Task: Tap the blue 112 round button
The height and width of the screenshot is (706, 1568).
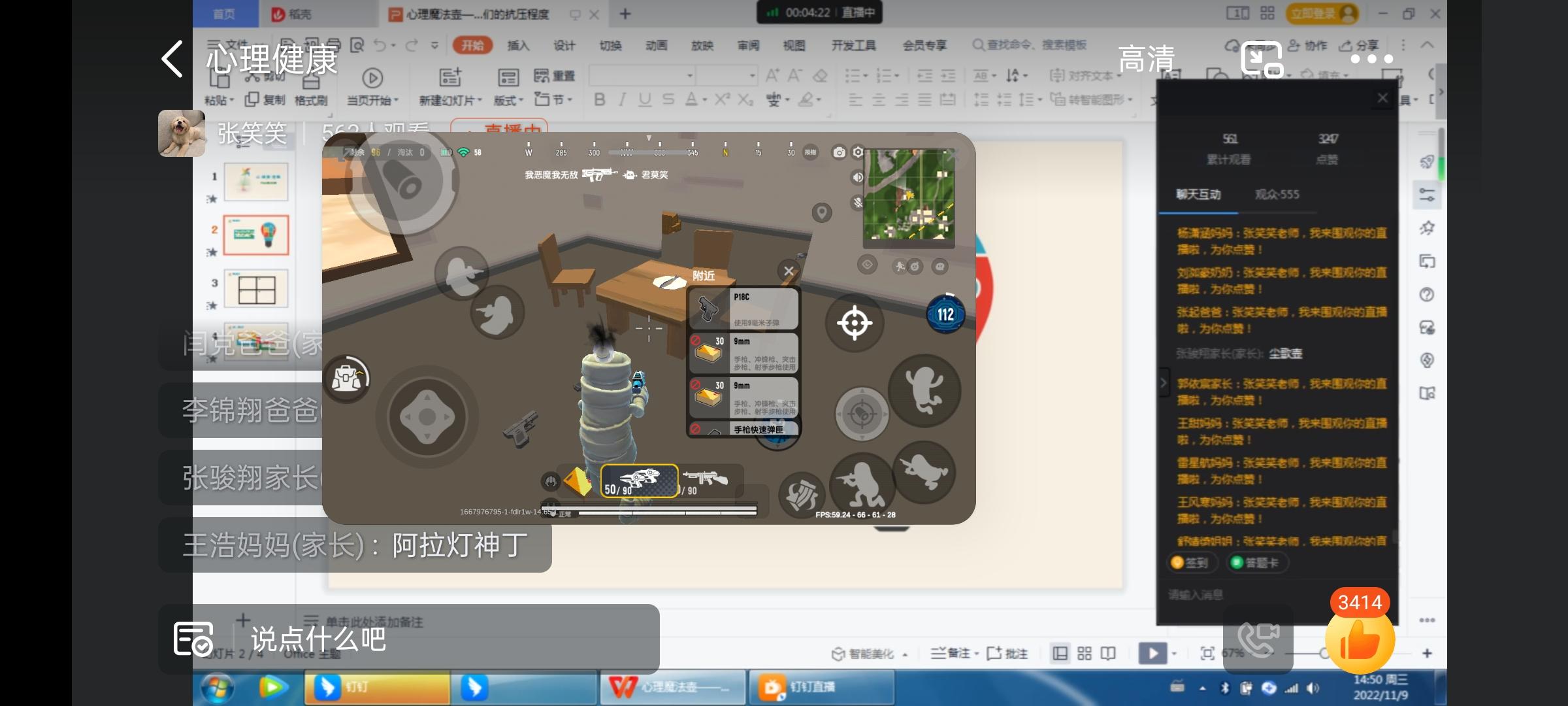Action: pyautogui.click(x=945, y=314)
